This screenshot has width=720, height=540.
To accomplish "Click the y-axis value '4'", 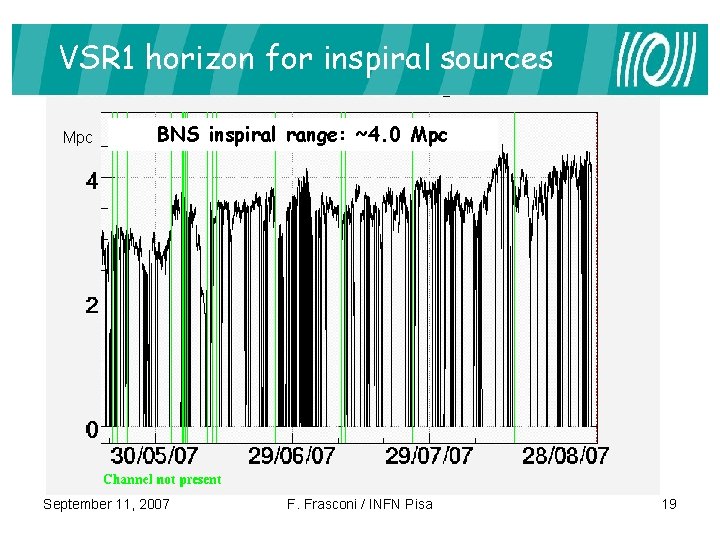I will pos(92,182).
